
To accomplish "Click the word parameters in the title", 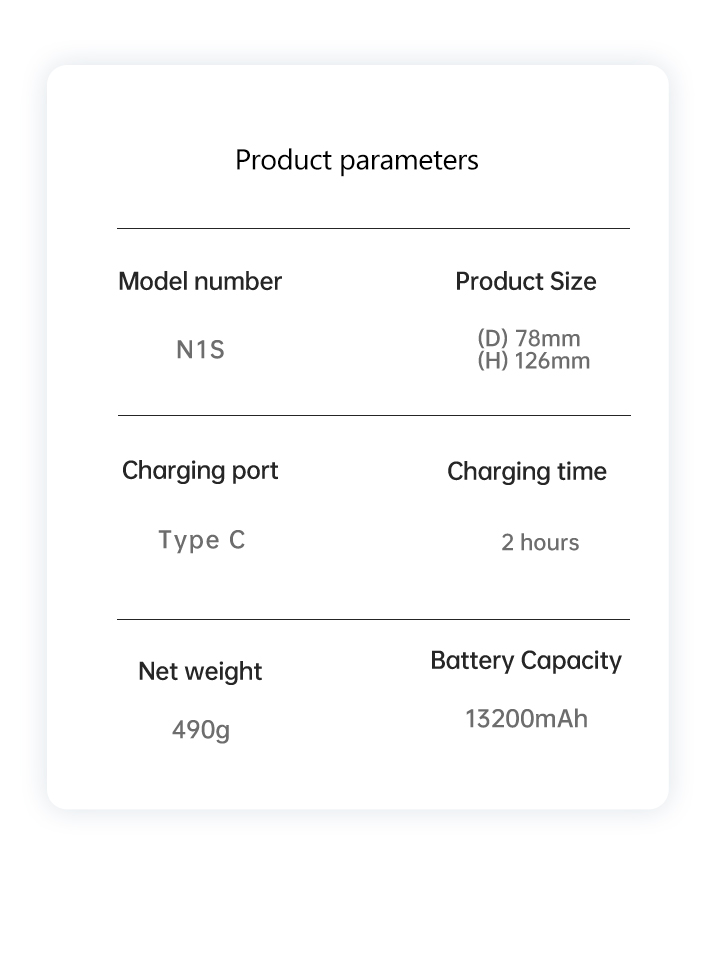I will pyautogui.click(x=409, y=162).
